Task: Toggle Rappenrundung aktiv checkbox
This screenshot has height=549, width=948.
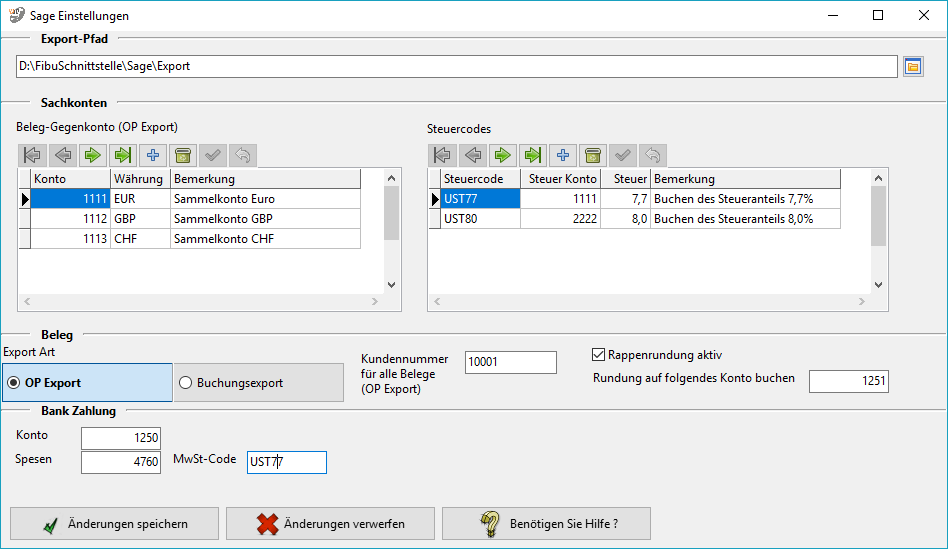Action: [599, 355]
